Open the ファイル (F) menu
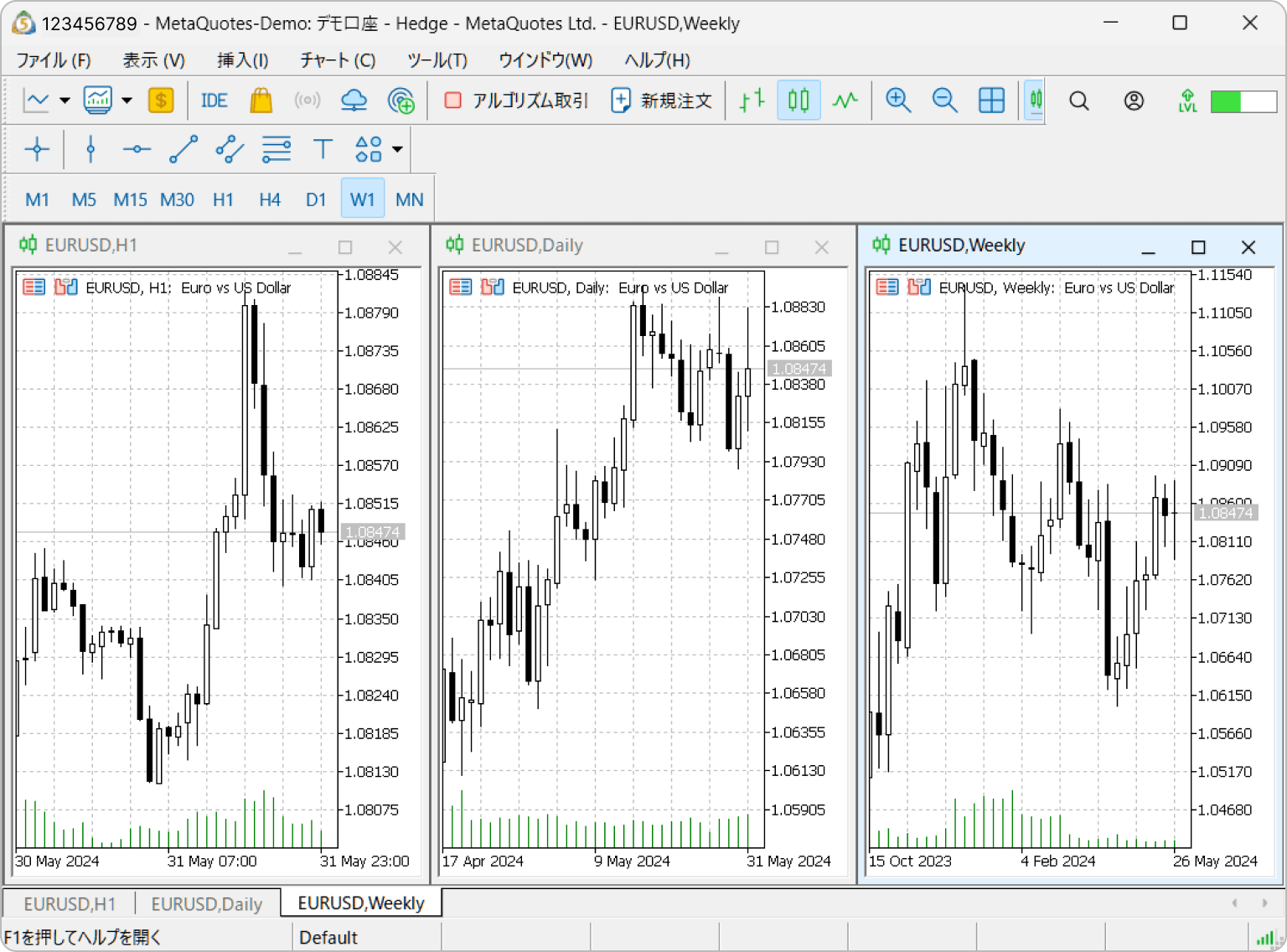1287x952 pixels. pyautogui.click(x=54, y=60)
